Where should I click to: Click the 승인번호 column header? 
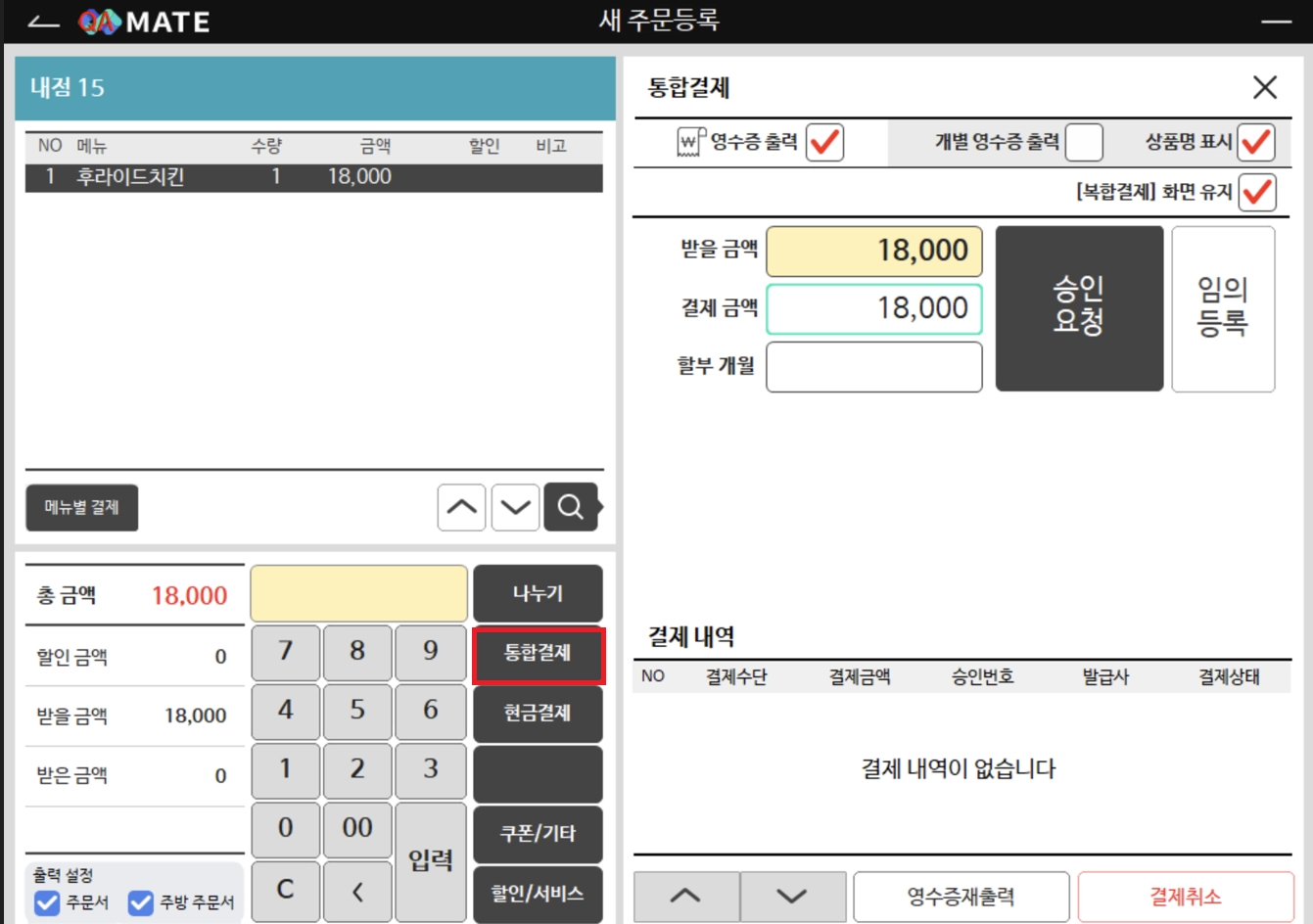pyautogui.click(x=982, y=677)
